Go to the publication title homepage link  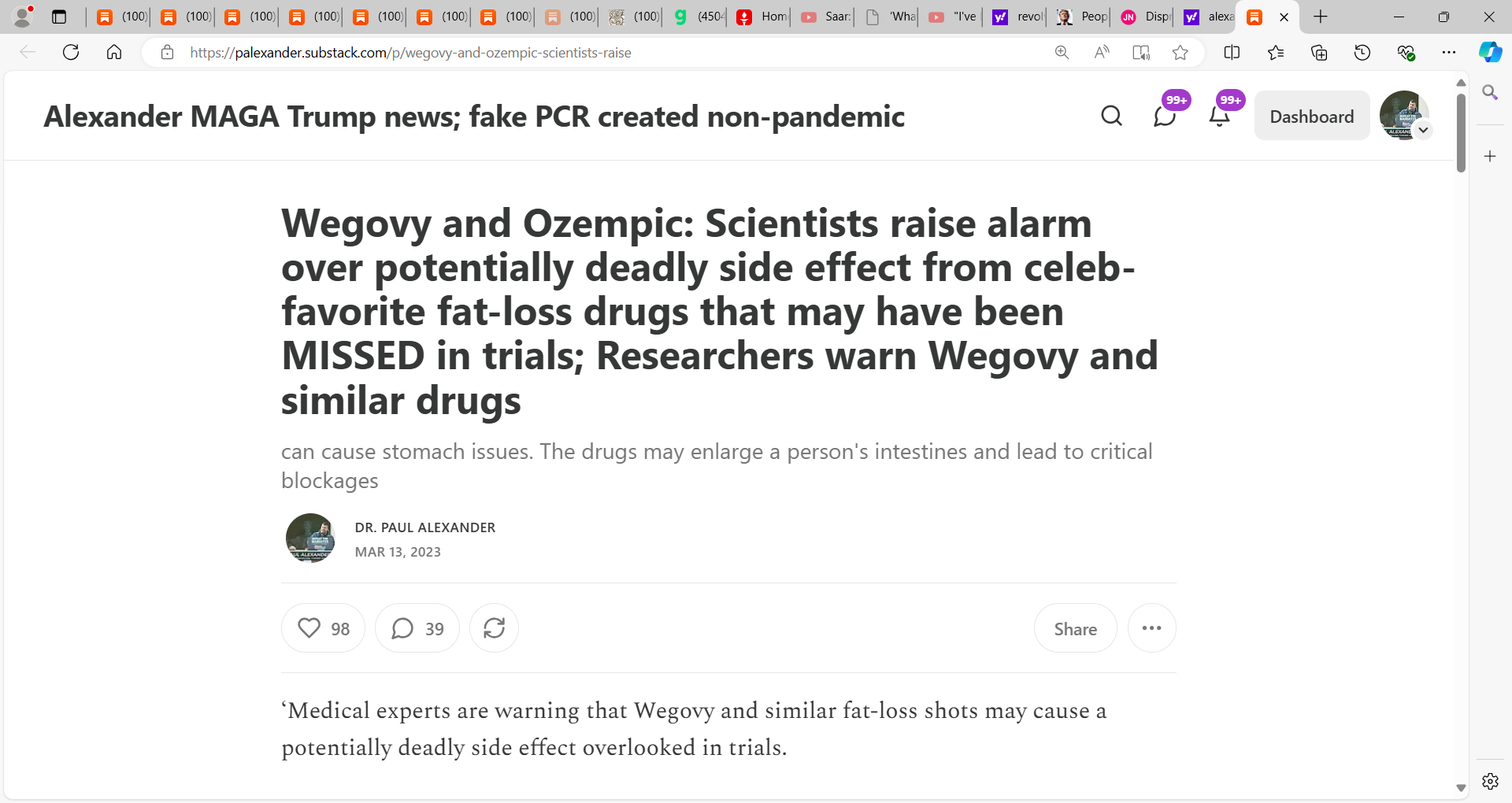pyautogui.click(x=474, y=117)
